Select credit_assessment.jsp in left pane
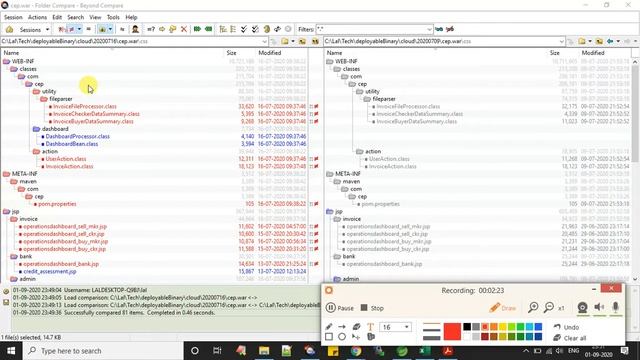The image size is (640, 360). click(49, 271)
